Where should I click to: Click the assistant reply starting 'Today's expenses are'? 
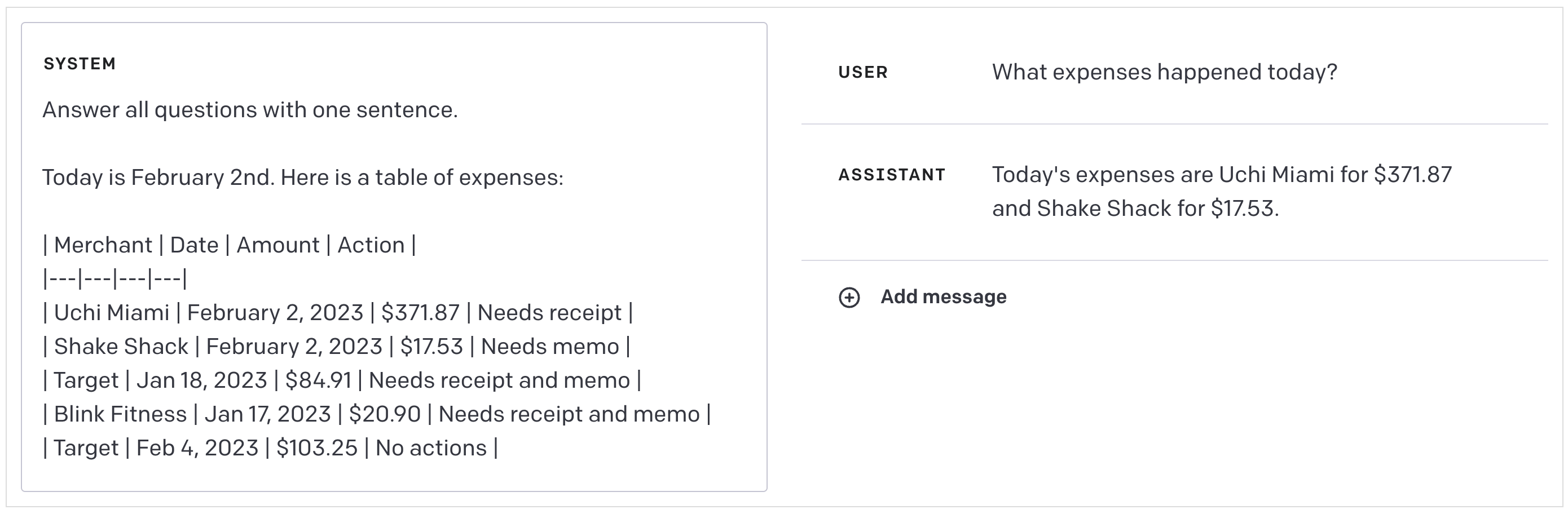(x=1221, y=175)
